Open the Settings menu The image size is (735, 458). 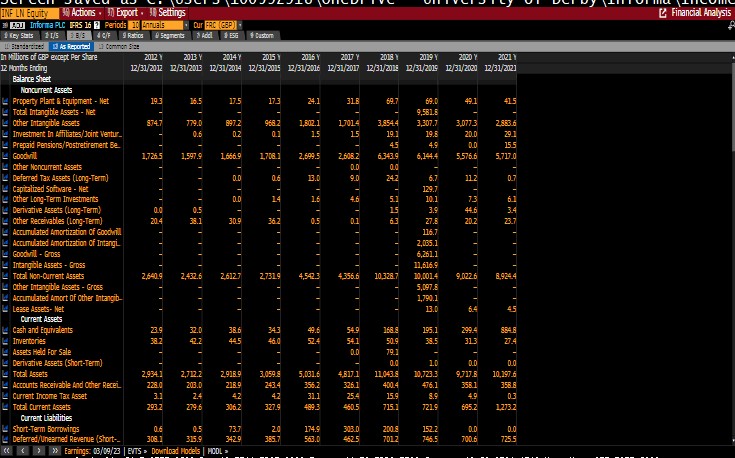pos(168,13)
